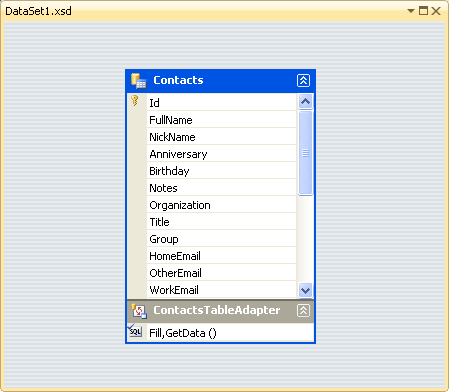Viewport: 449px width, 392px height.
Task: Open the DataSet1.xsd window dropdown arrow
Action: click(x=411, y=11)
